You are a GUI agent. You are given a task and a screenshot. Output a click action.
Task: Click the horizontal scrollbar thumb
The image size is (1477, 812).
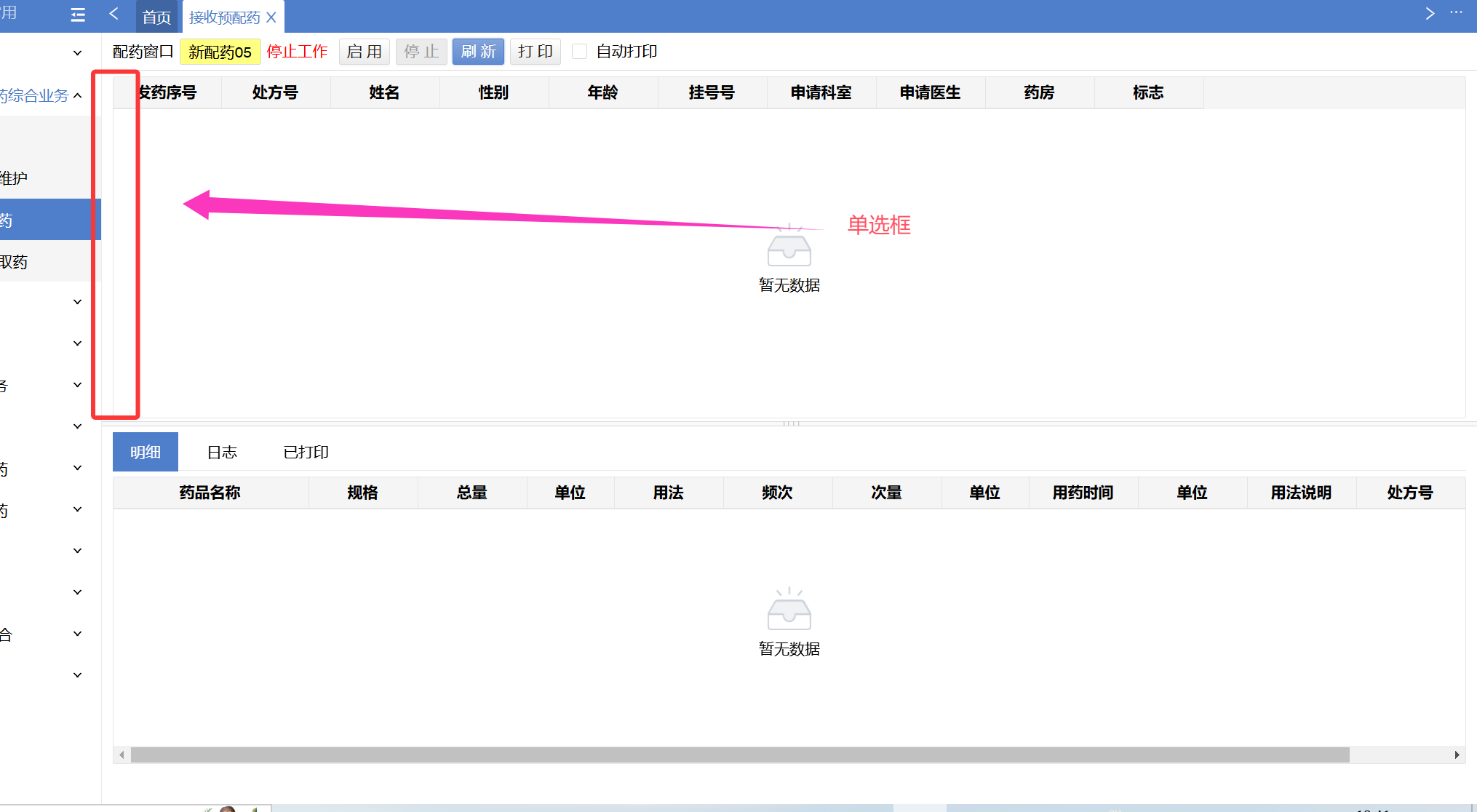click(x=739, y=755)
